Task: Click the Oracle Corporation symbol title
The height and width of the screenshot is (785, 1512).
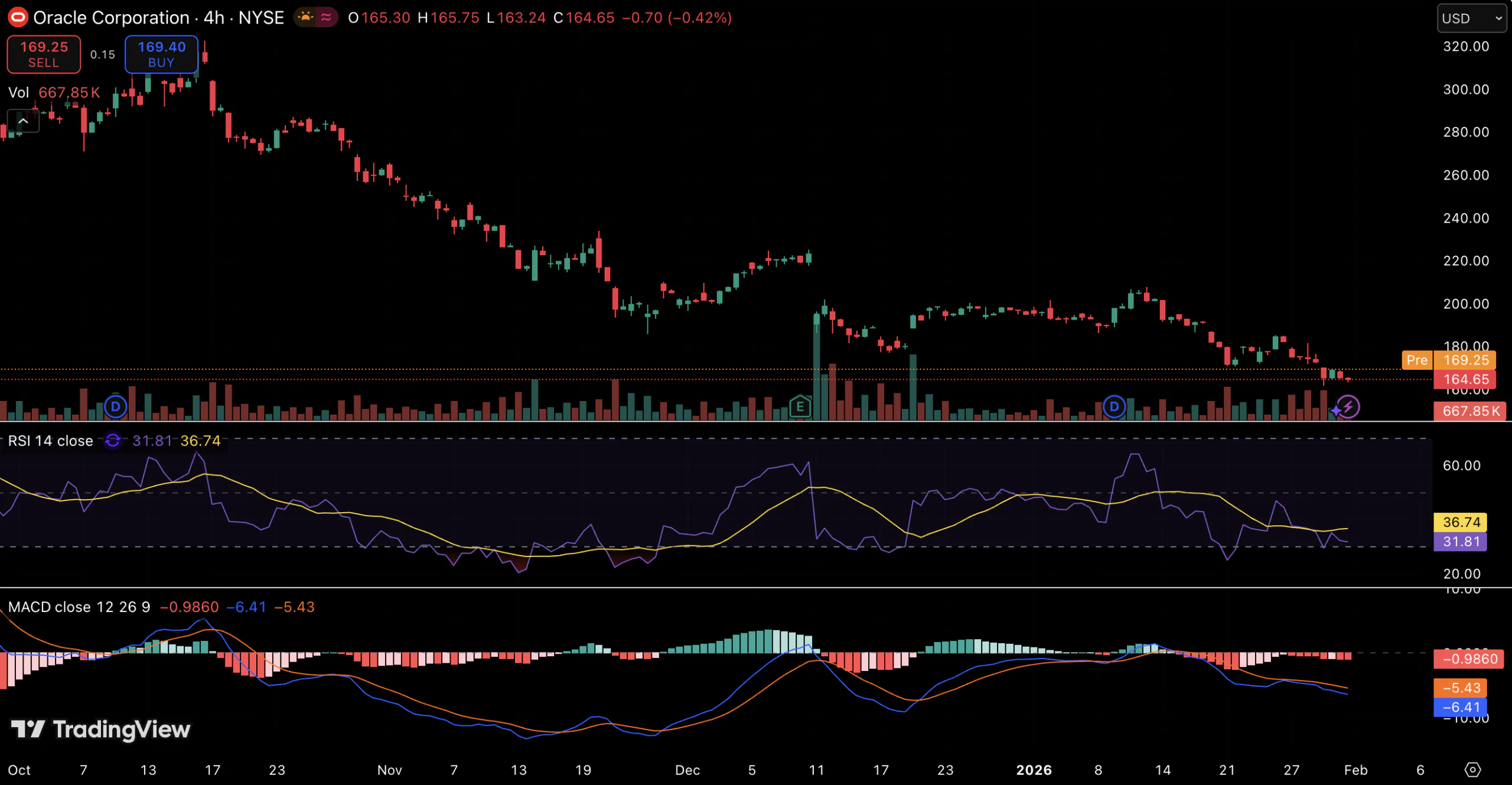Action: (x=111, y=18)
